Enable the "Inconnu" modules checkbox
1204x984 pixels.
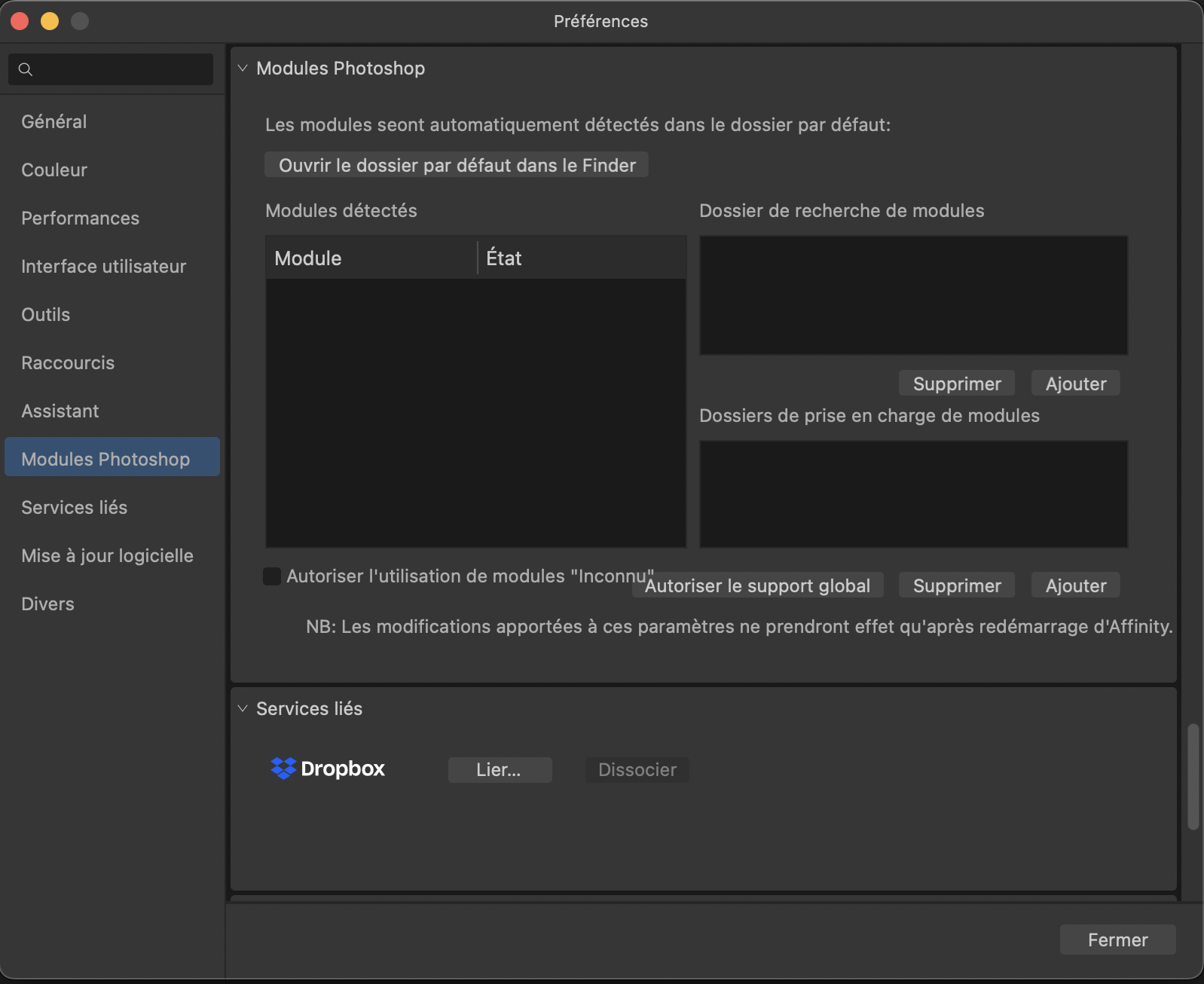pyautogui.click(x=272, y=576)
